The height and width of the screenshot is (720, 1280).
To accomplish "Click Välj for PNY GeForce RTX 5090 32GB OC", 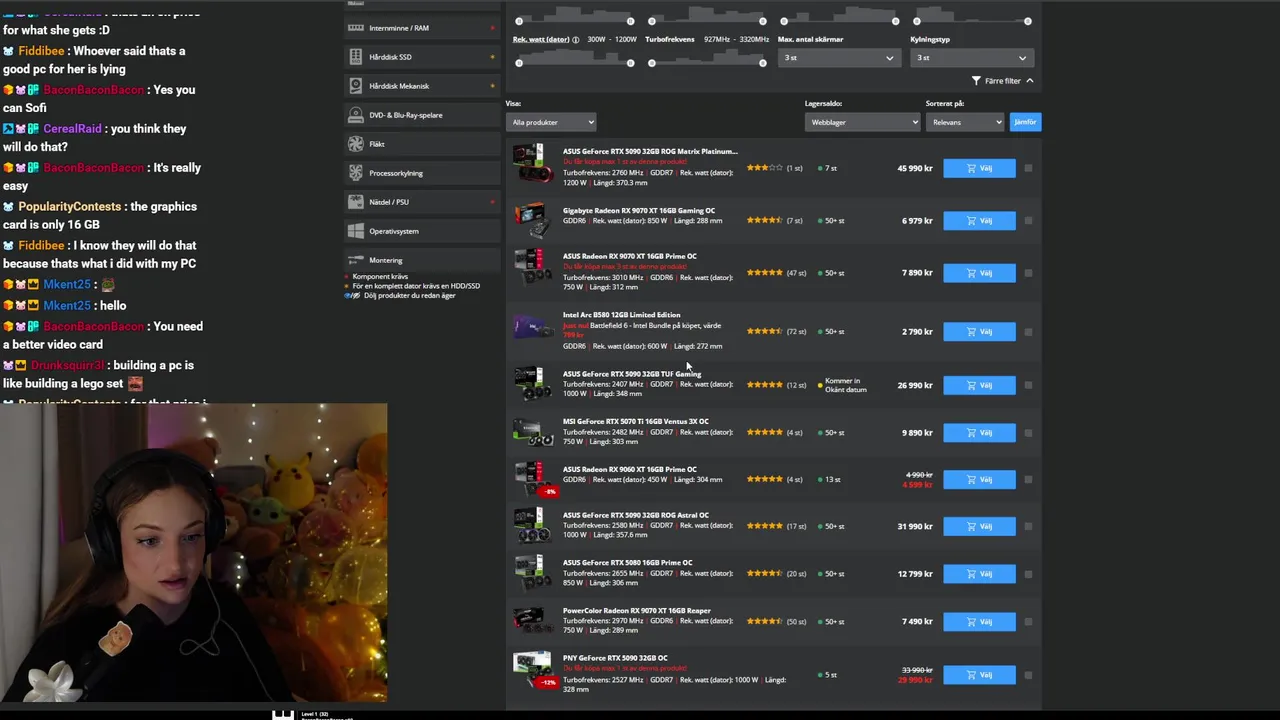I will [x=979, y=674].
